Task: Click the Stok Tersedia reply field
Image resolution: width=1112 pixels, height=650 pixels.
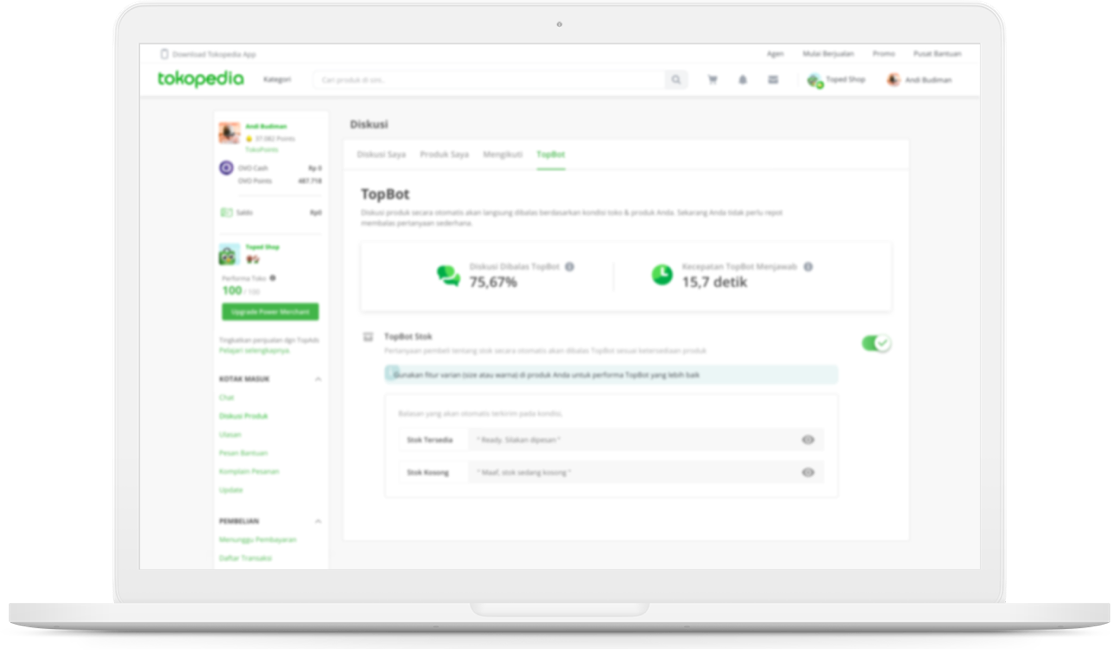Action: click(645, 439)
